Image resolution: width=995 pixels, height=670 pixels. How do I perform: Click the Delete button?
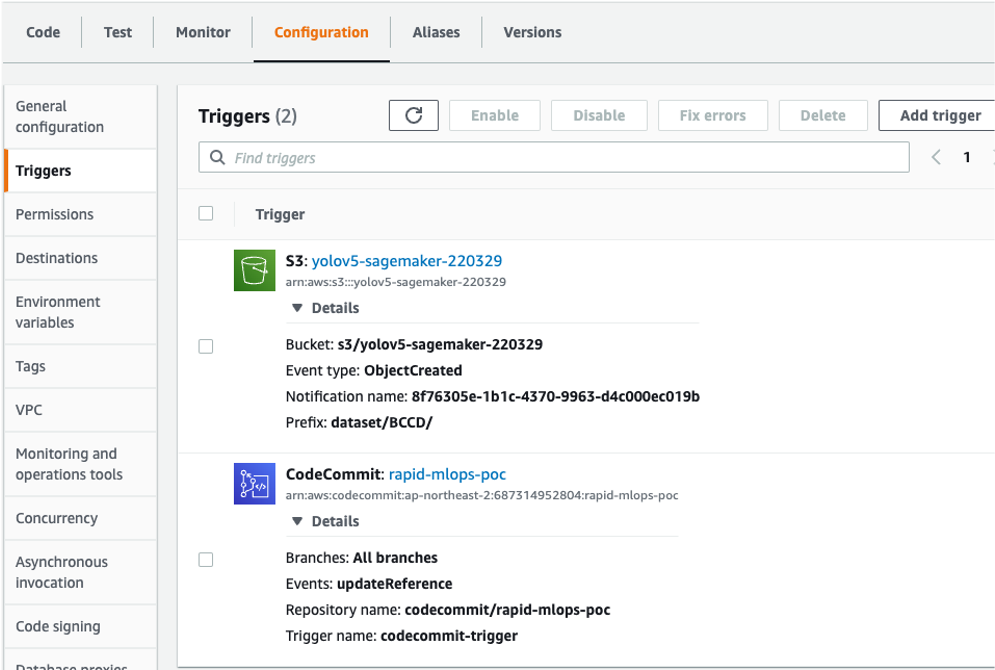pos(823,115)
